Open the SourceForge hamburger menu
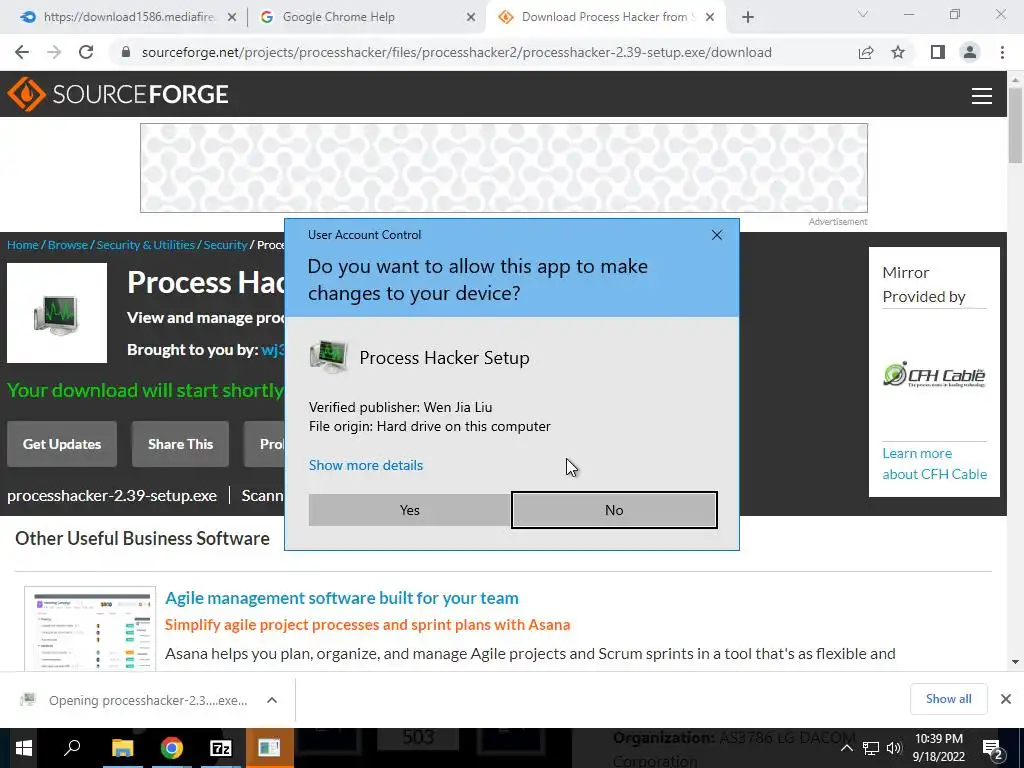1024x768 pixels. click(982, 96)
